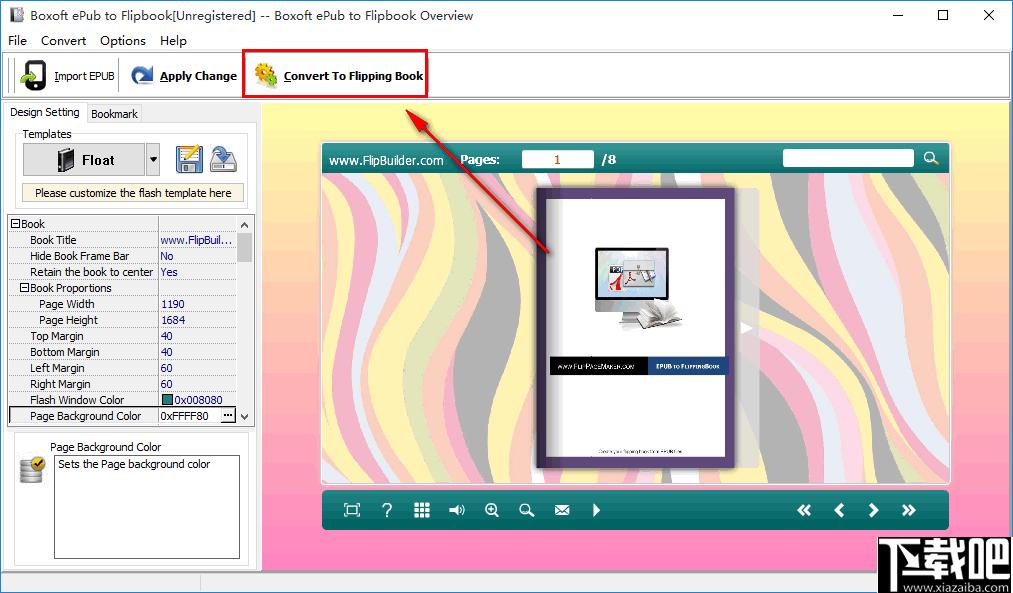
Task: Click the Apply Change arrow icon
Action: pyautogui.click(x=142, y=76)
